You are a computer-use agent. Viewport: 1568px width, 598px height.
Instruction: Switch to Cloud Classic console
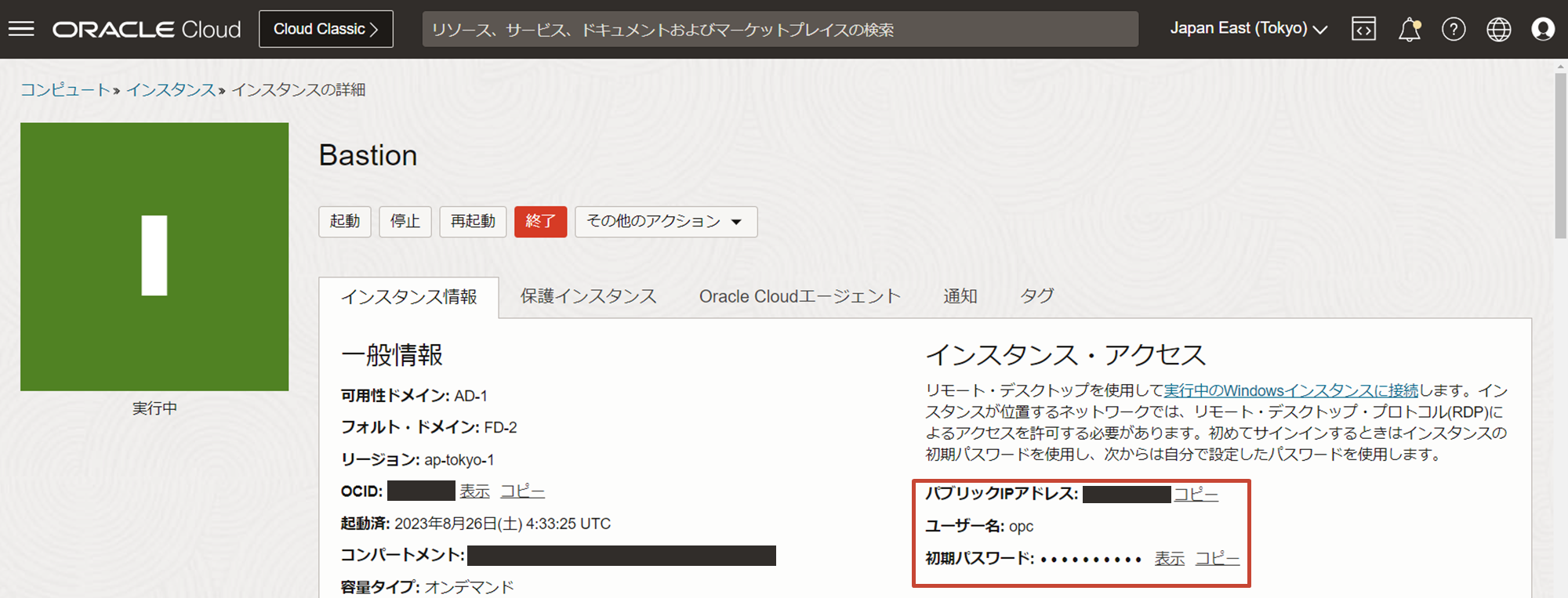[326, 29]
